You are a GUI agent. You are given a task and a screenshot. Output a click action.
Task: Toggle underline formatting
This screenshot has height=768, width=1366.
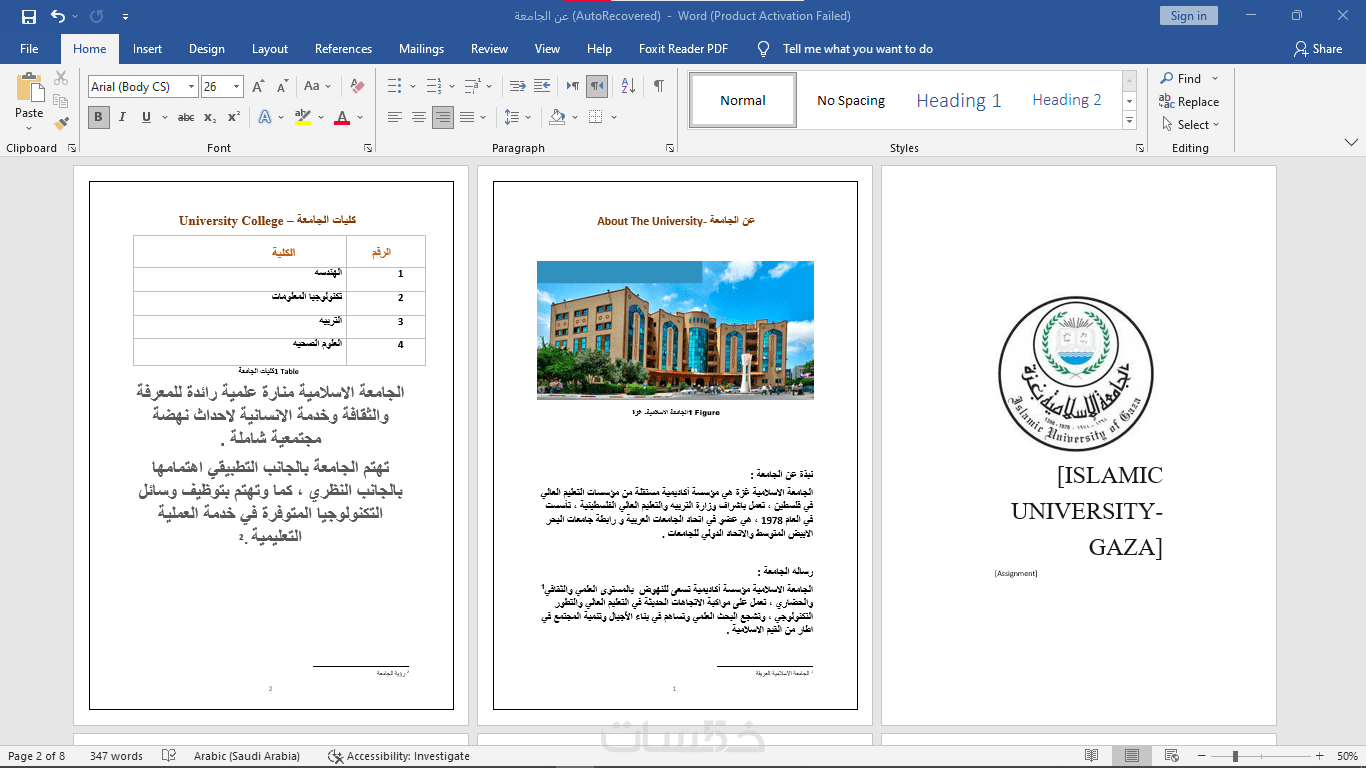(146, 117)
